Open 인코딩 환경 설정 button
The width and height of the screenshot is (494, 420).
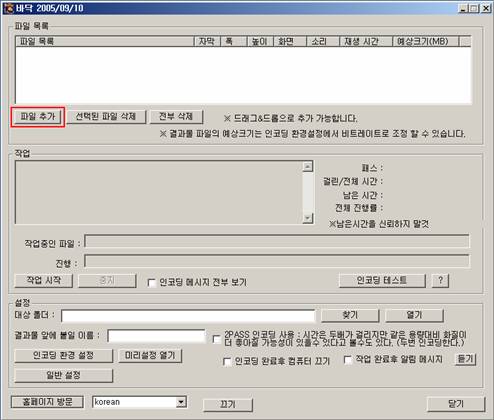[x=64, y=355]
